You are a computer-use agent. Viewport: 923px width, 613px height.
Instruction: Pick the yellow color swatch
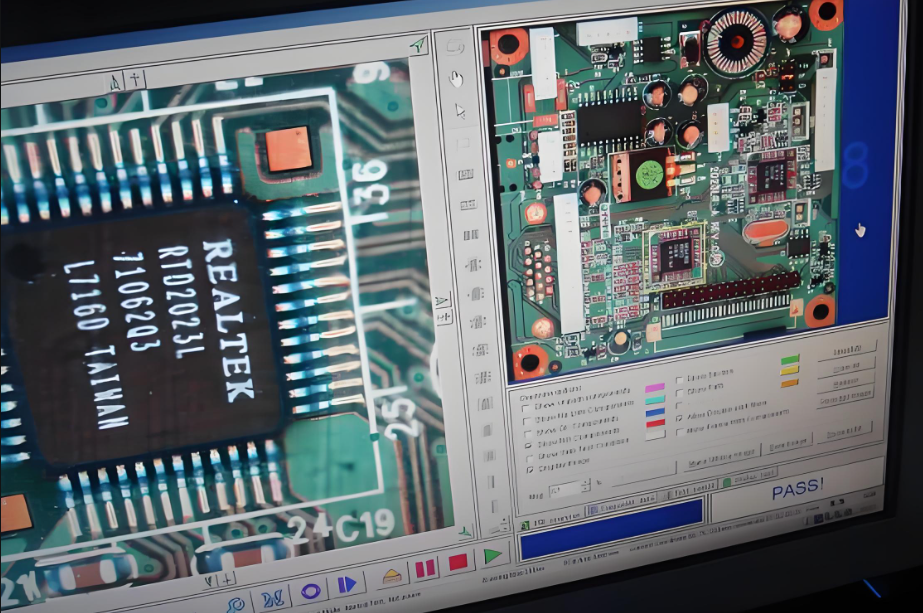coord(790,371)
